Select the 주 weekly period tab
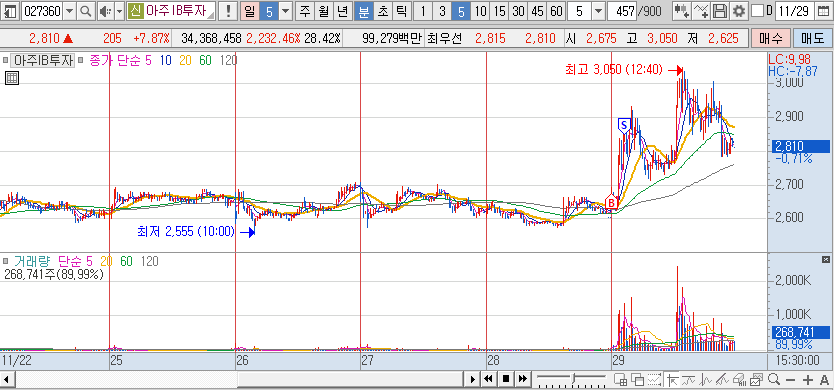Screen dimensions: 834x390 tap(305, 11)
